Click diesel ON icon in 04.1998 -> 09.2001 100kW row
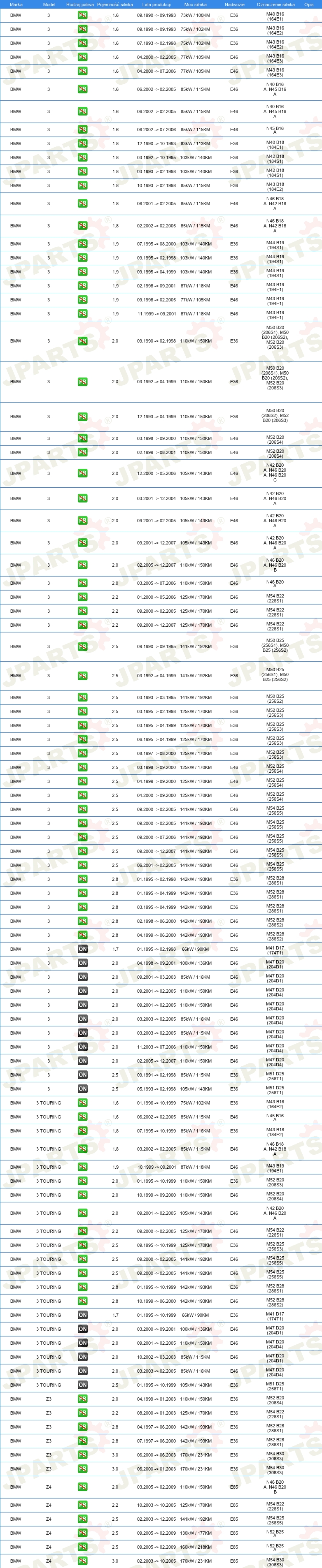The width and height of the screenshot is (322, 1568). click(x=82, y=963)
